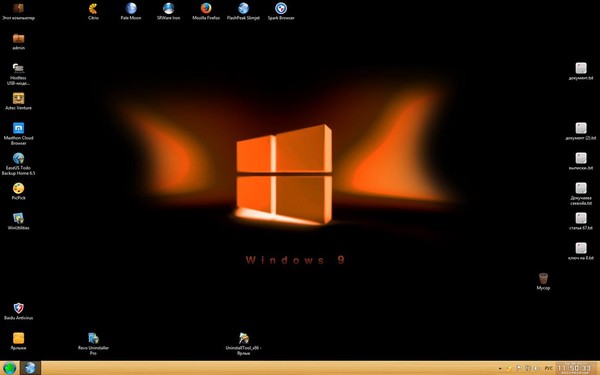The height and width of the screenshot is (375, 600).
Task: Open the yellow Ярлыки folder
Action: pos(18,341)
